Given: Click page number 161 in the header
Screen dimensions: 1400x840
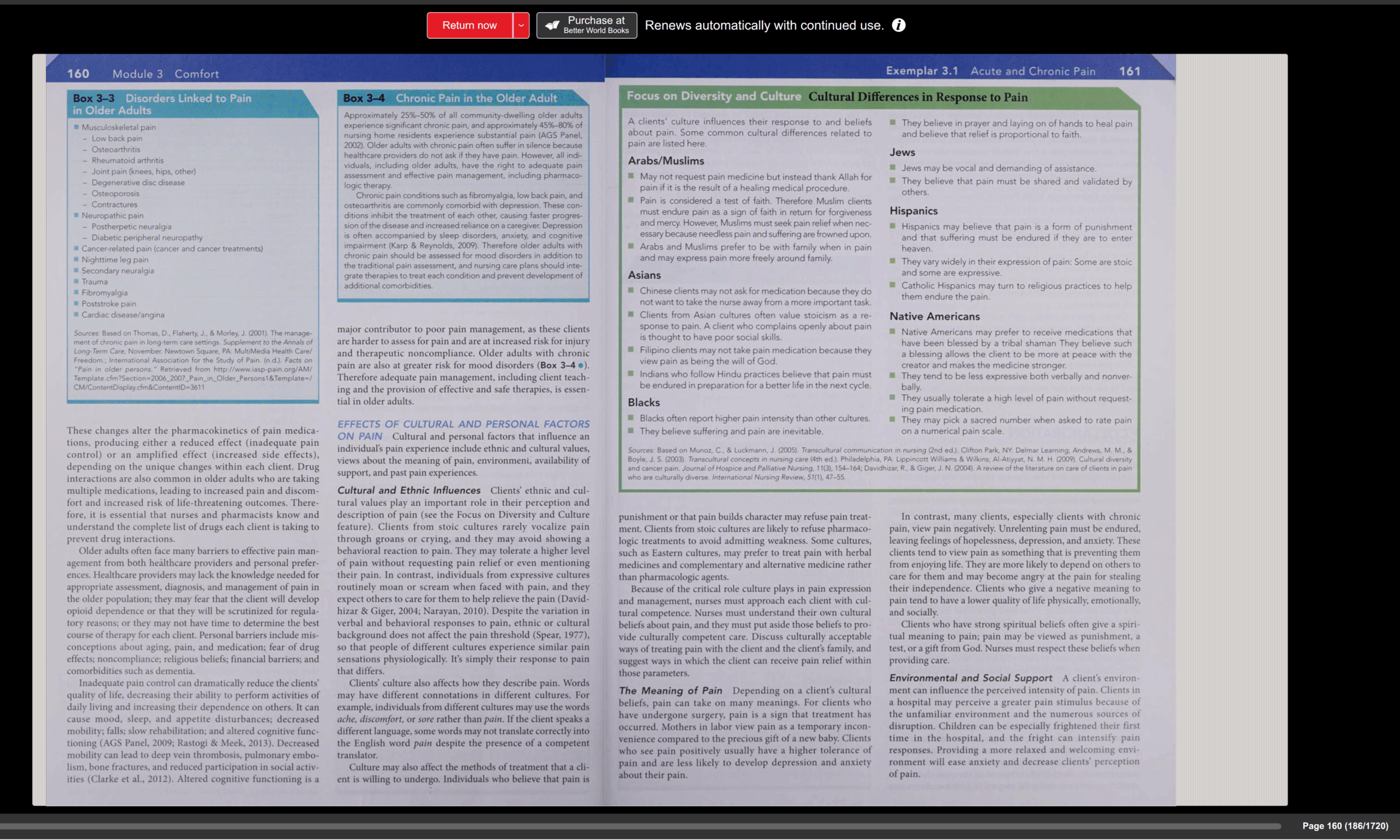Looking at the screenshot, I should point(1129,71).
